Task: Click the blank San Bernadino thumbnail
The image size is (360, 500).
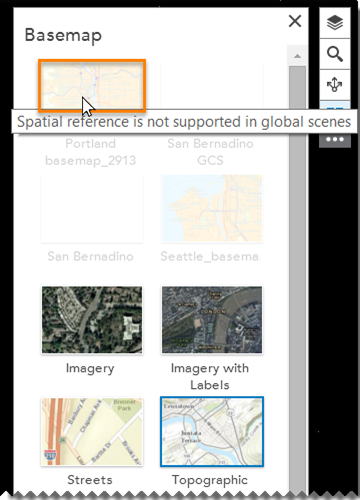Action: pos(92,208)
